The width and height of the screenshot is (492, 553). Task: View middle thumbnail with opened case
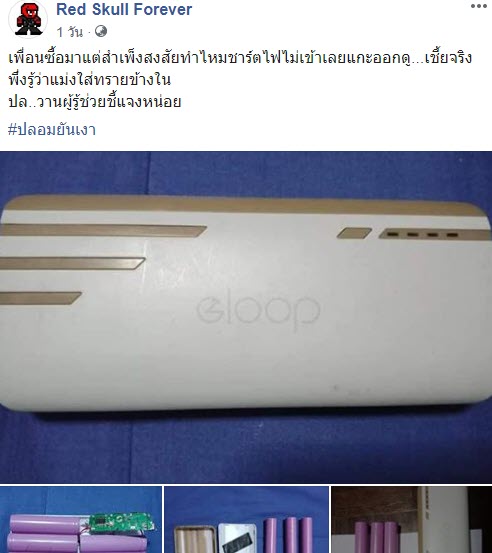click(247, 519)
